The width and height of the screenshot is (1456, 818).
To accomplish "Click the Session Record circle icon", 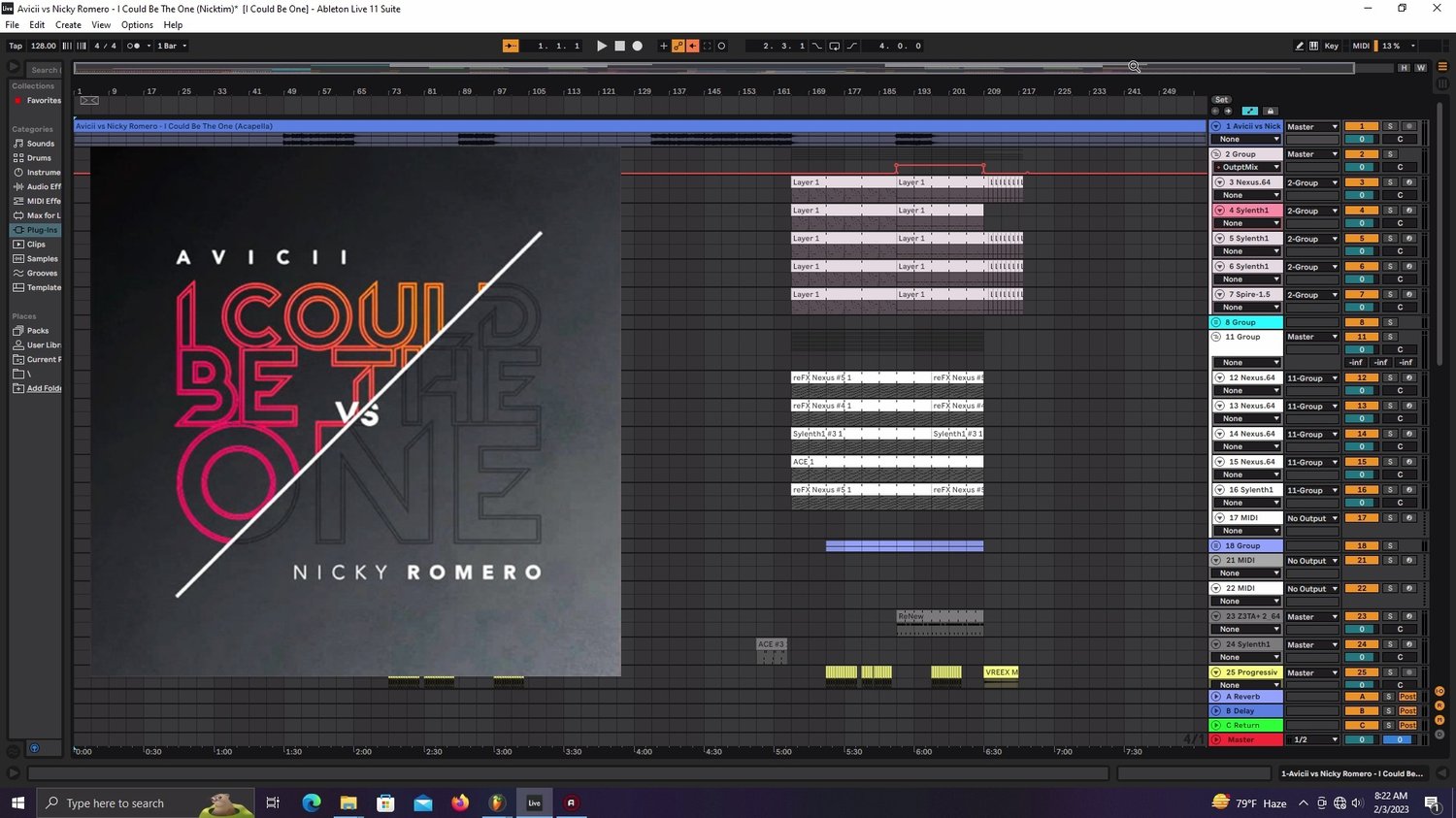I will coord(721,46).
